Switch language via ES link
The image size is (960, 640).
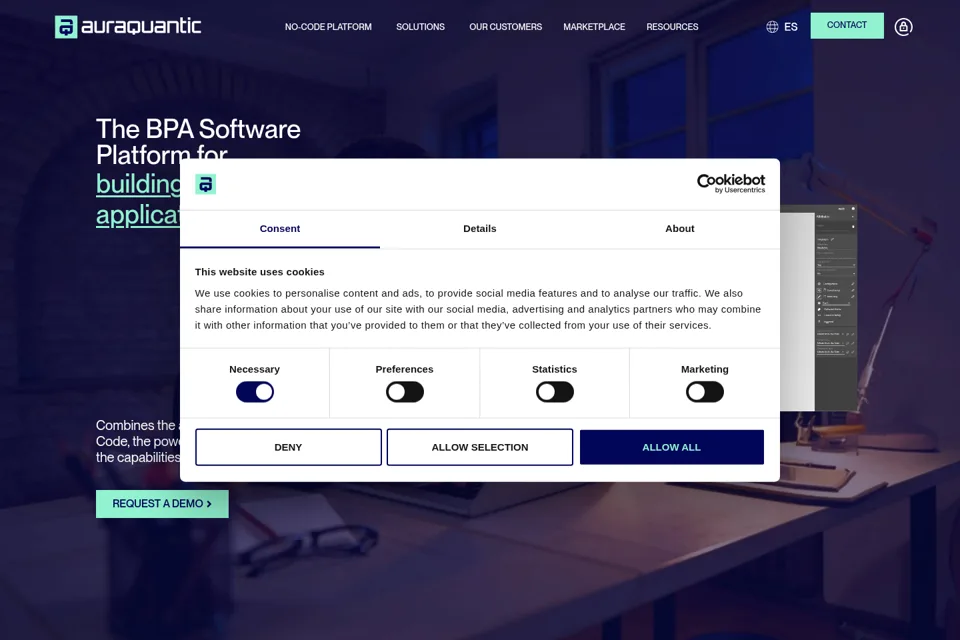[x=790, y=27]
